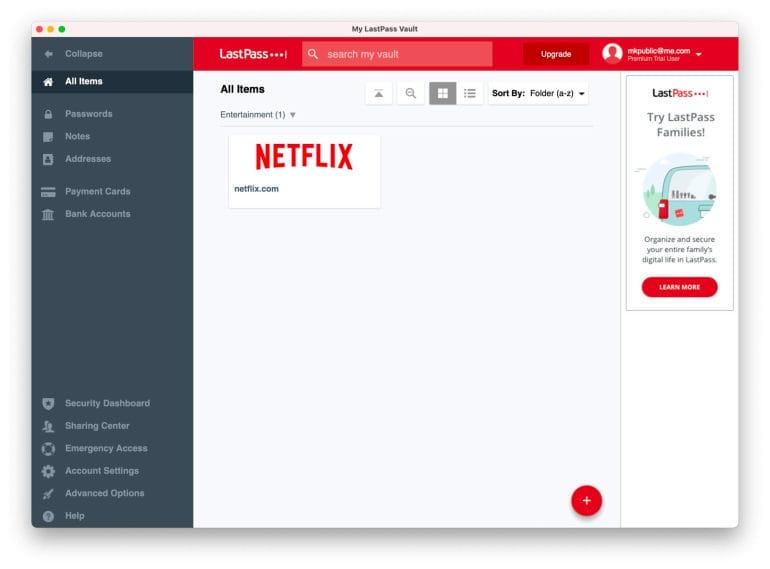The image size is (770, 569).
Task: Open the mkpublic@me.com account menu
Action: [x=653, y=54]
